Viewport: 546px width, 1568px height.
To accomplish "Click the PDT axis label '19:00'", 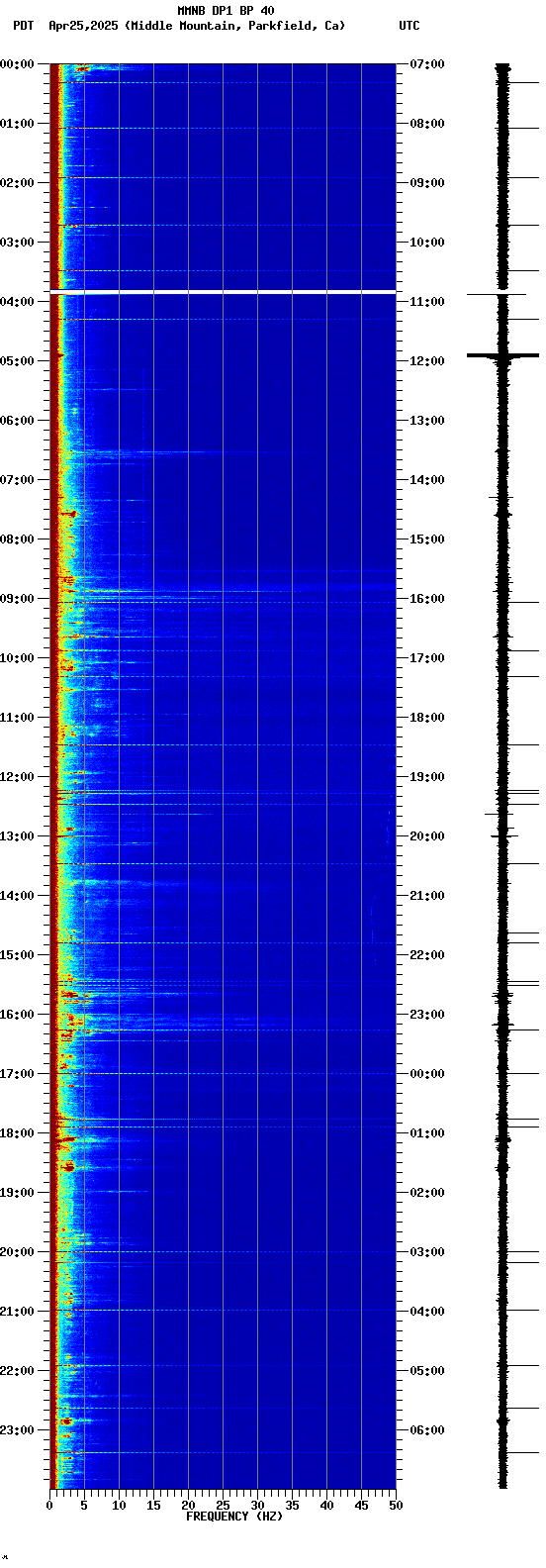I will (x=17, y=1193).
